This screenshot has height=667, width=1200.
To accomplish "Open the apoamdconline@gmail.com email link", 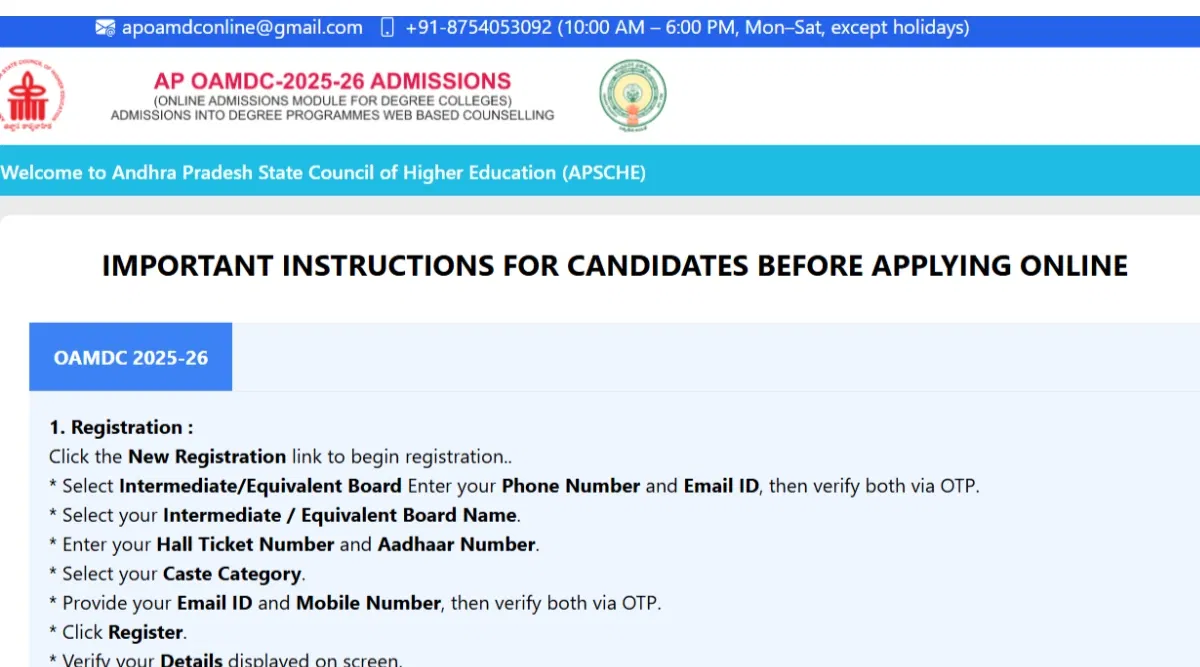I will 242,28.
